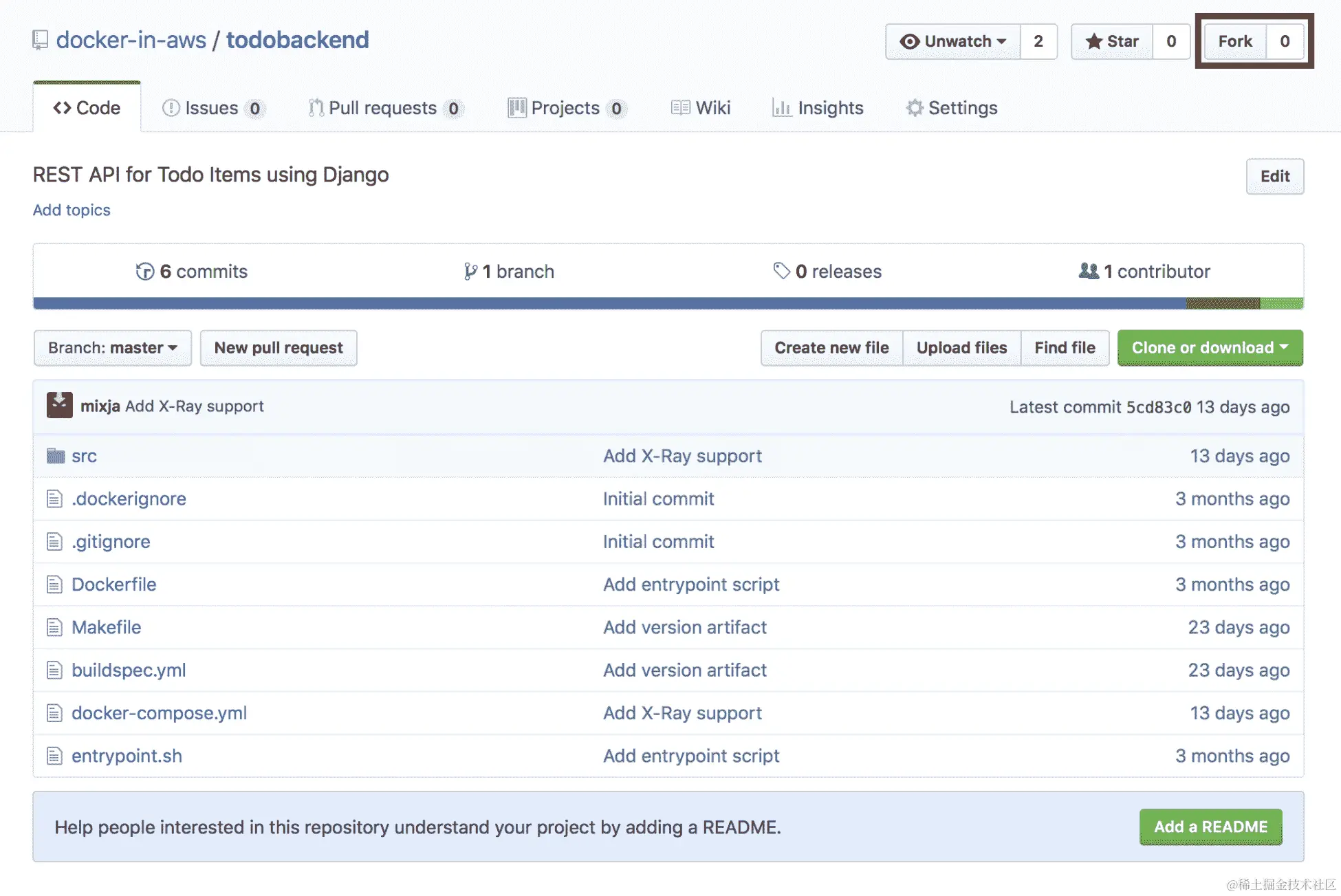Image resolution: width=1341 pixels, height=896 pixels.
Task: Click the file icon beside buildspec.yml
Action: (54, 670)
